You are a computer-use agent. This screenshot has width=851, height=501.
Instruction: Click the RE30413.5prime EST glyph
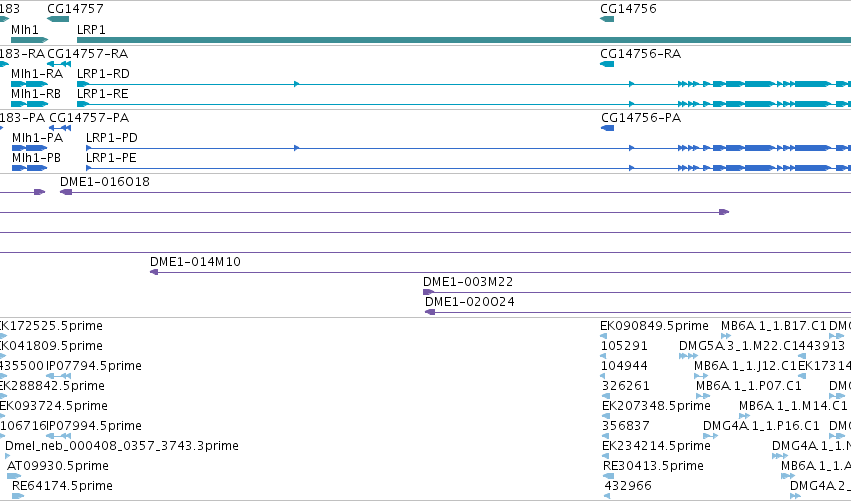608,476
